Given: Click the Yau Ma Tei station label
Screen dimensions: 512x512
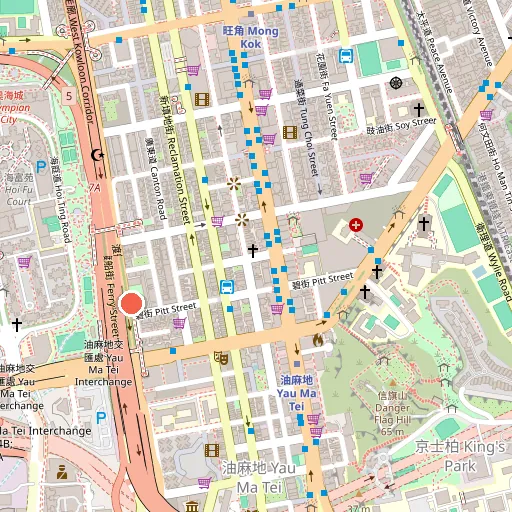Looking at the screenshot, I should [x=296, y=393].
